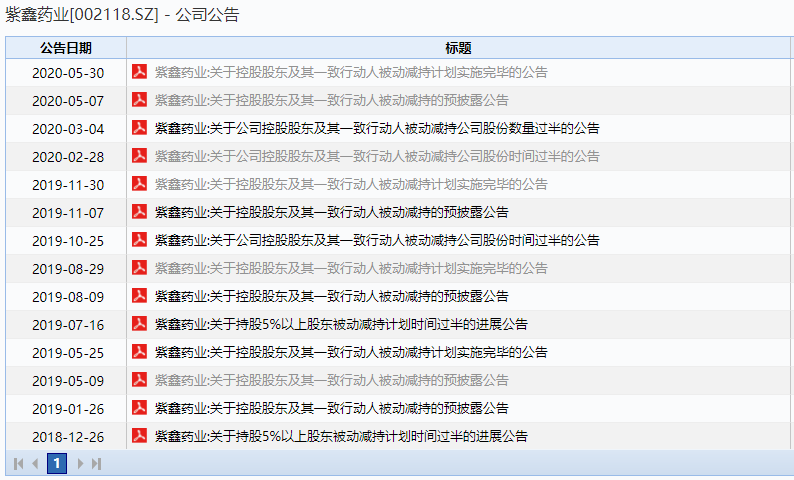Open 2020-03-04 股份数量过半 announcement link
794x480 pixels.
click(377, 128)
